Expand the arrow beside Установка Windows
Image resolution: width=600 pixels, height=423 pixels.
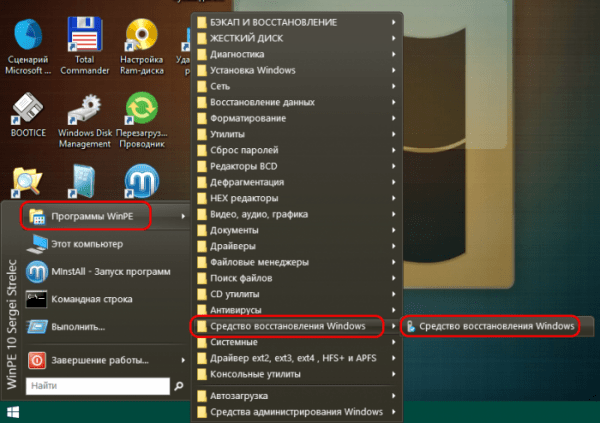click(393, 70)
